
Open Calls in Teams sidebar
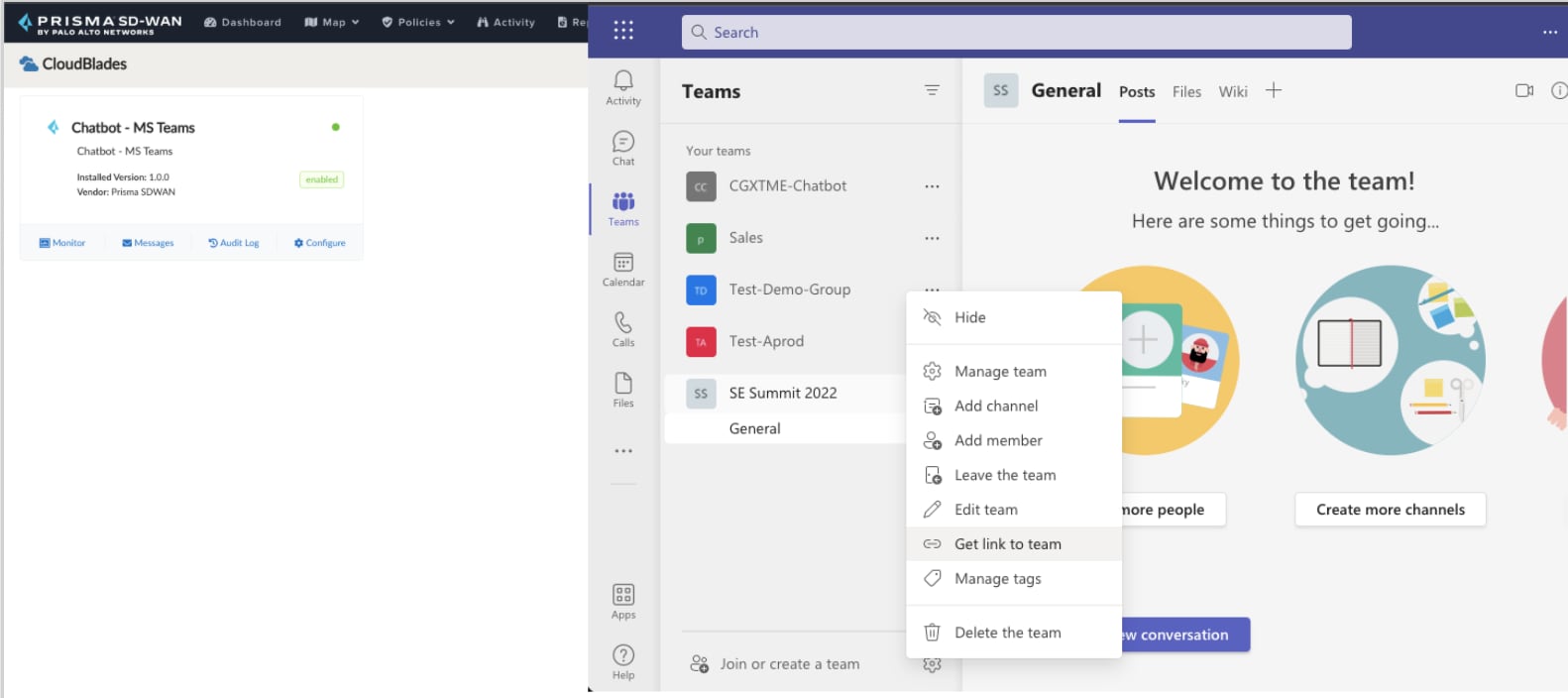coord(623,330)
